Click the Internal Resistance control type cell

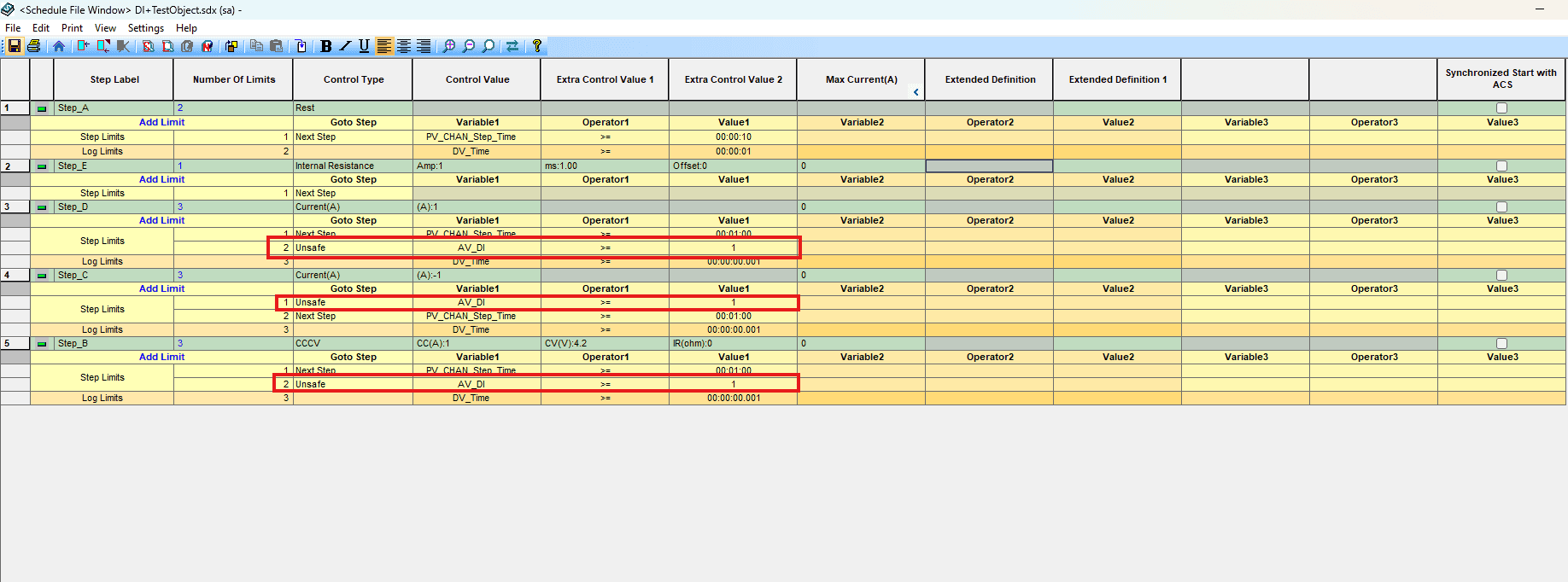click(x=353, y=166)
